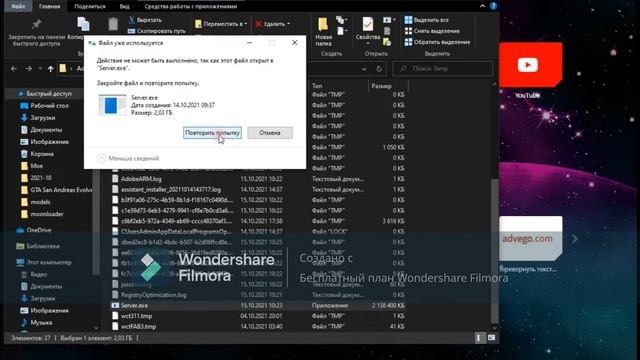Viewport: 640px width, 360px height.
Task: Collapse the ribbon with the chevron
Action: point(482,6)
